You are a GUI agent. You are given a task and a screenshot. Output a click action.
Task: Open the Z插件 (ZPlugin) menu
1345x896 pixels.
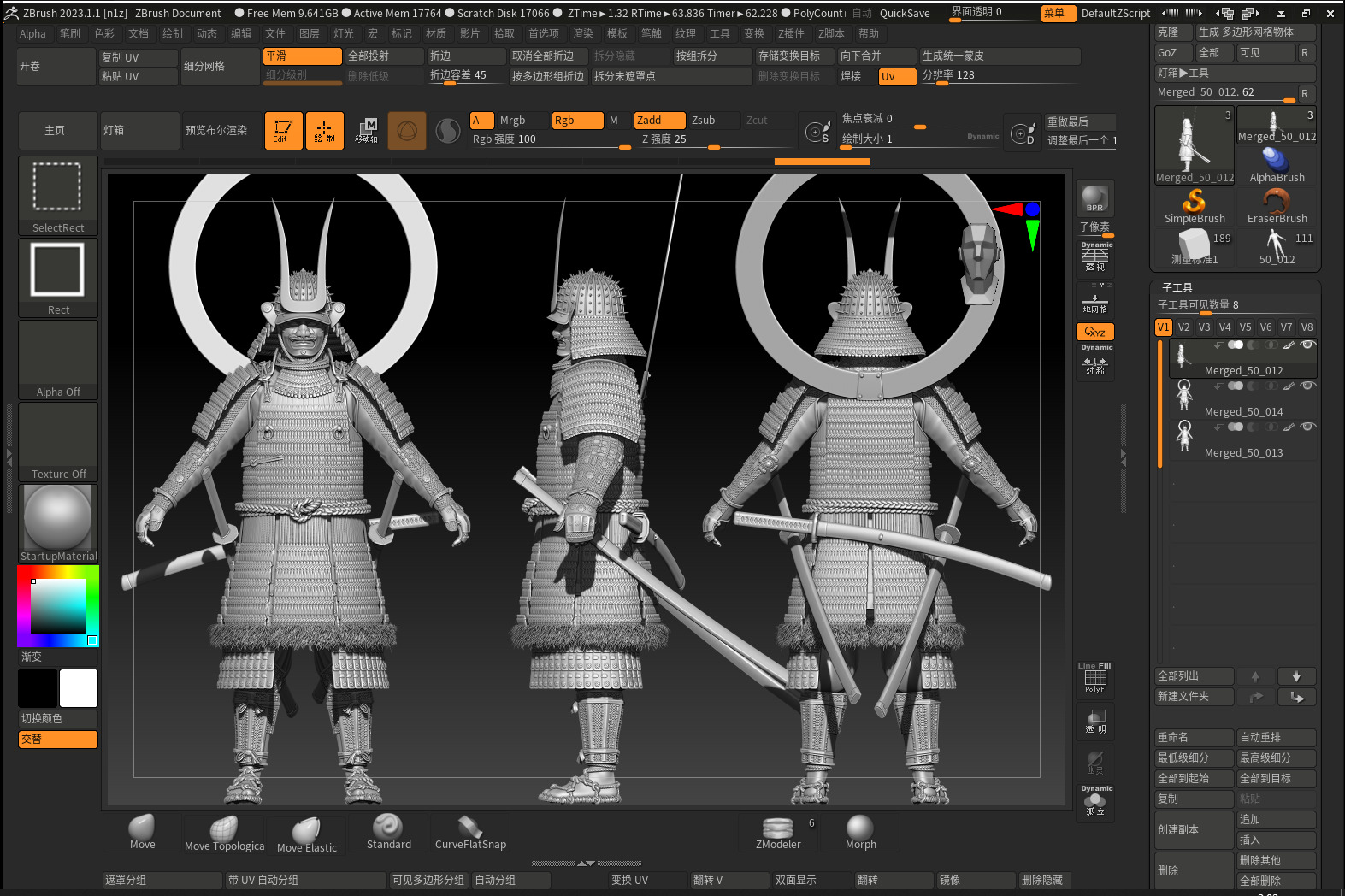point(791,34)
